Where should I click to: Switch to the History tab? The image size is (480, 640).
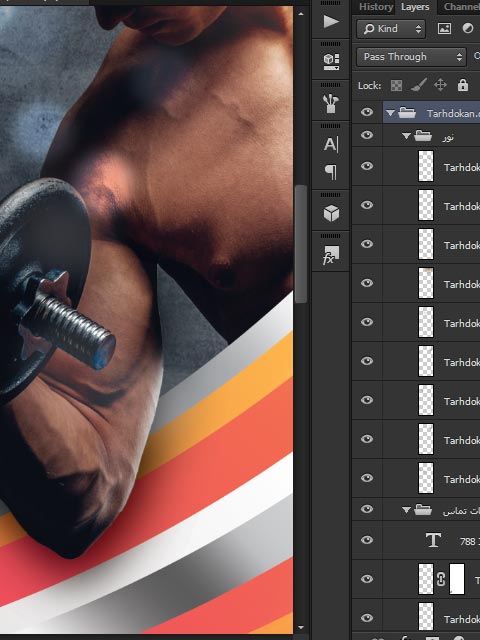(376, 7)
